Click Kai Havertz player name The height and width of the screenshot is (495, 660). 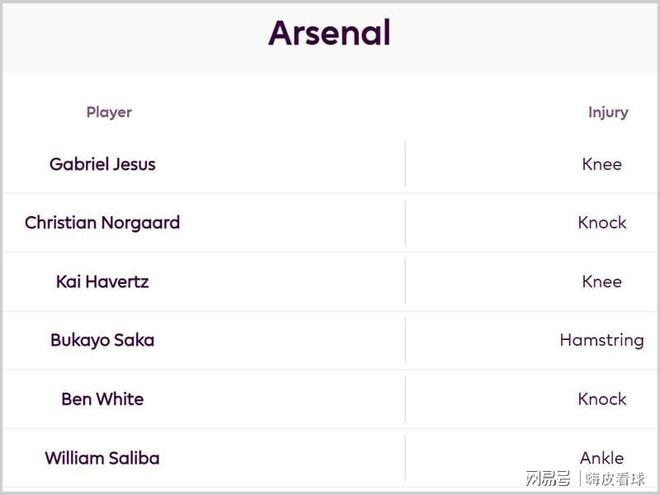coord(102,282)
